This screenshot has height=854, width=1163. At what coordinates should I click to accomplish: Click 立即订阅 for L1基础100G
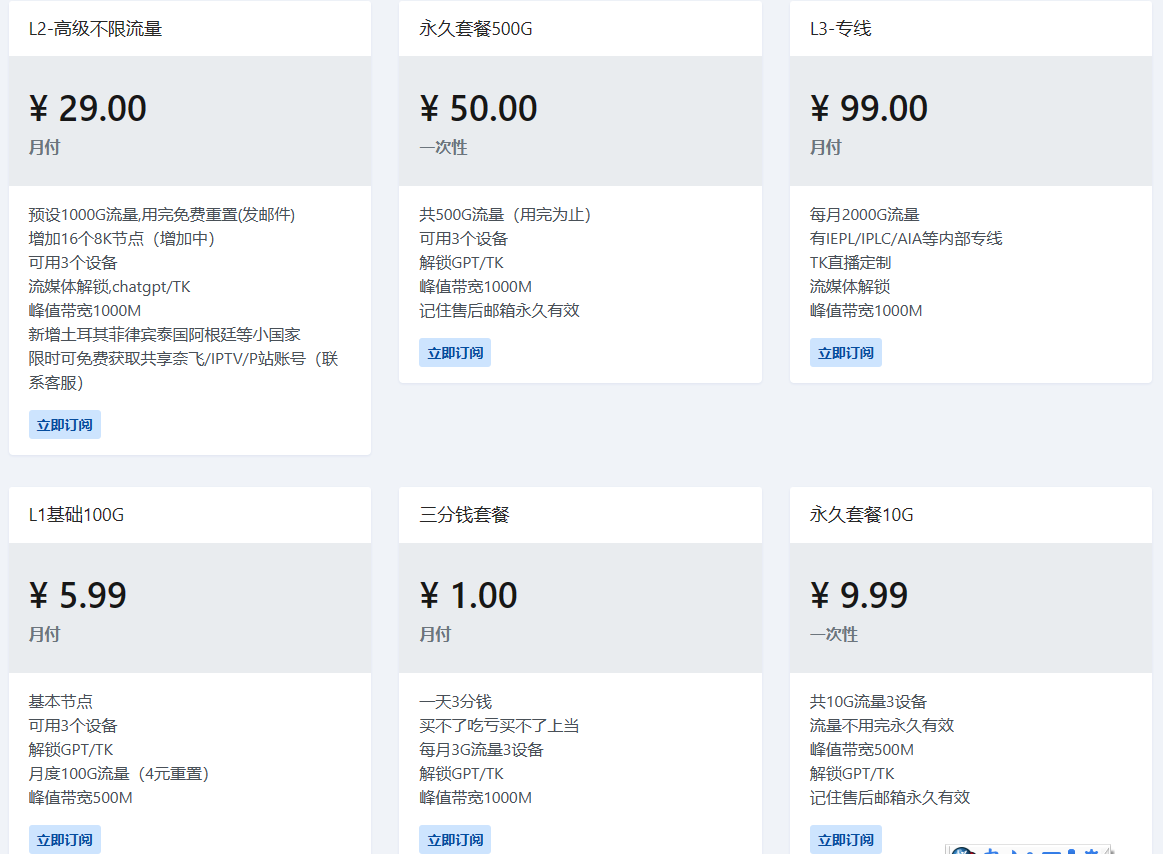[65, 839]
